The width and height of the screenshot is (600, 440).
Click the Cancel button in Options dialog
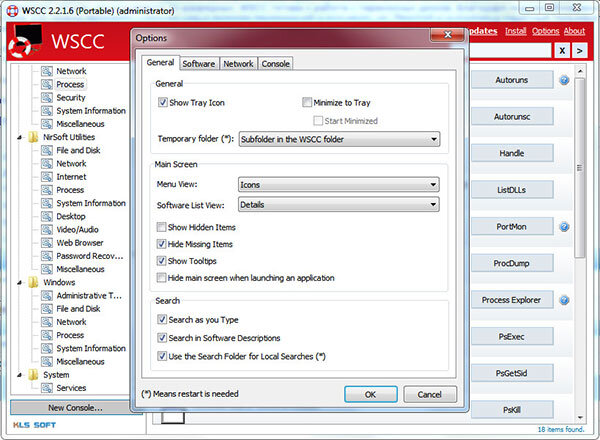tap(430, 394)
